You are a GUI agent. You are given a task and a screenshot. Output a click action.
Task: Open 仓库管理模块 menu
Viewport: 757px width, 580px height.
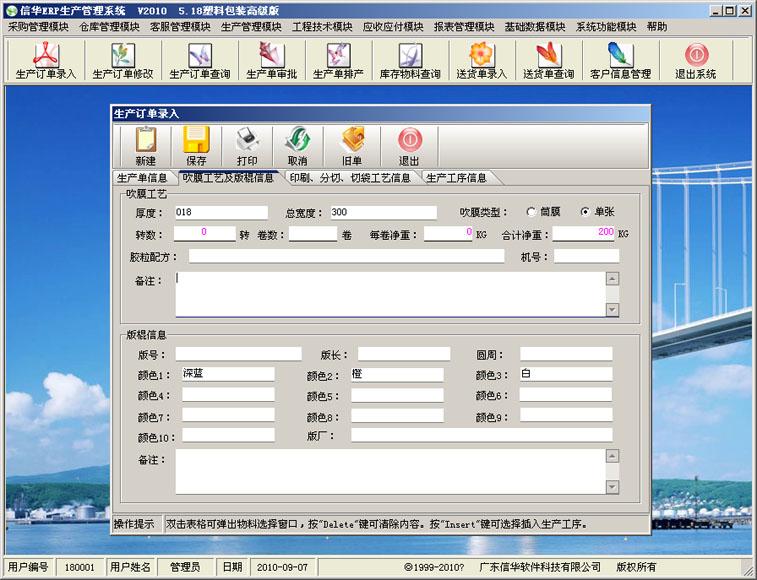110,27
